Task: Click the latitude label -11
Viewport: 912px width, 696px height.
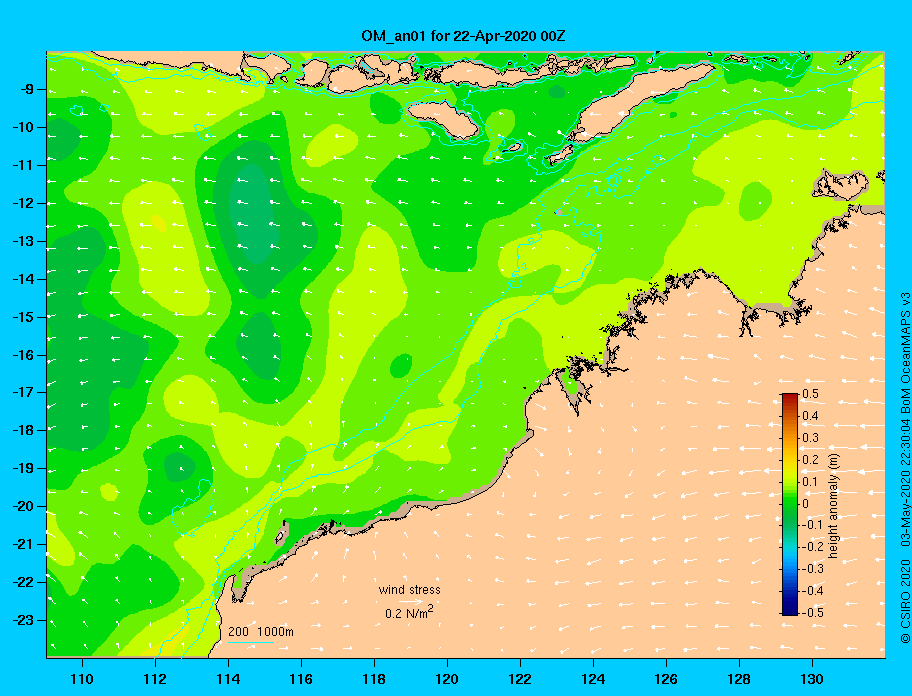Action: tap(23, 165)
